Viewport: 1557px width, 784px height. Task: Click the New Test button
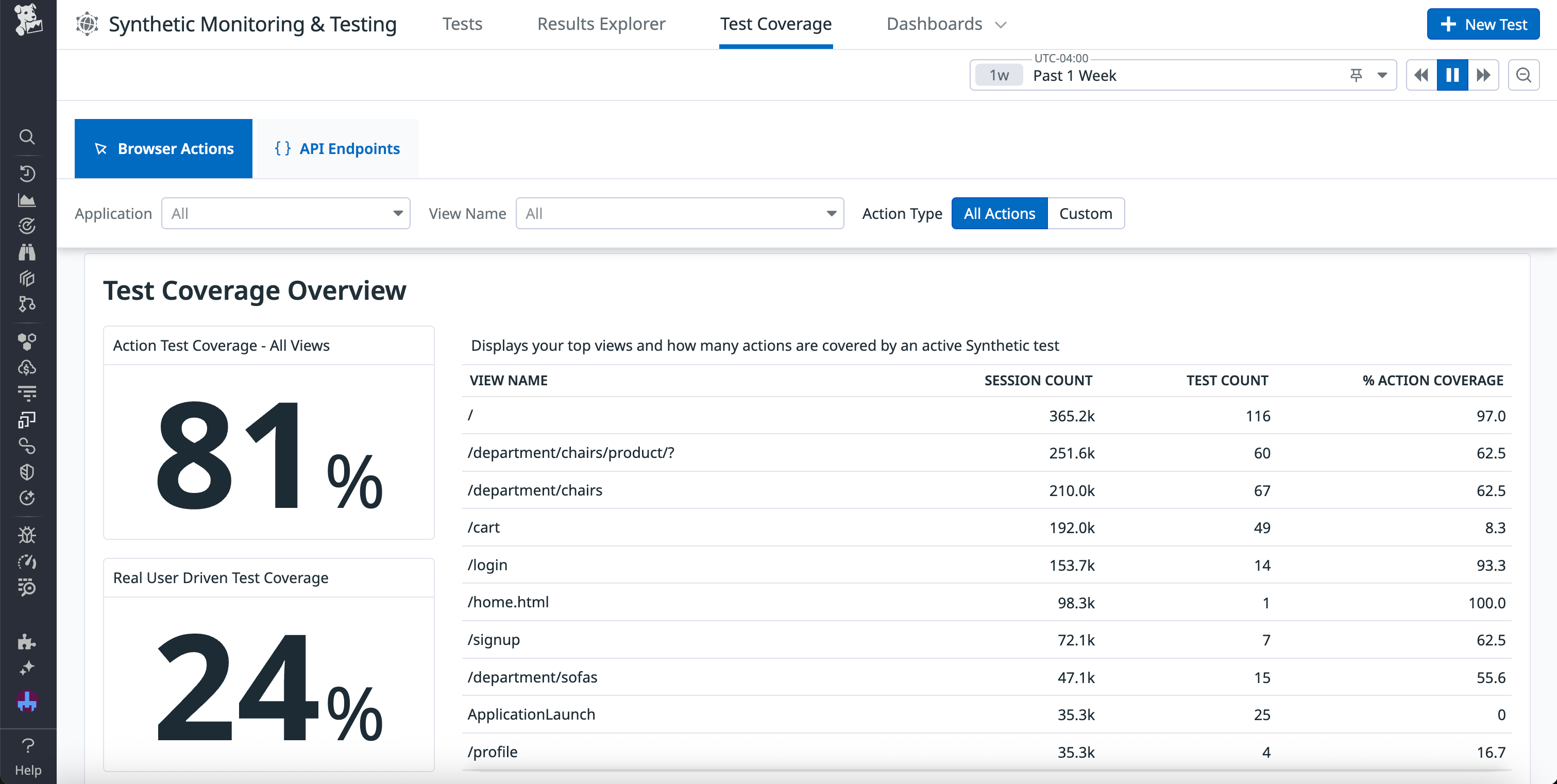pos(1483,24)
